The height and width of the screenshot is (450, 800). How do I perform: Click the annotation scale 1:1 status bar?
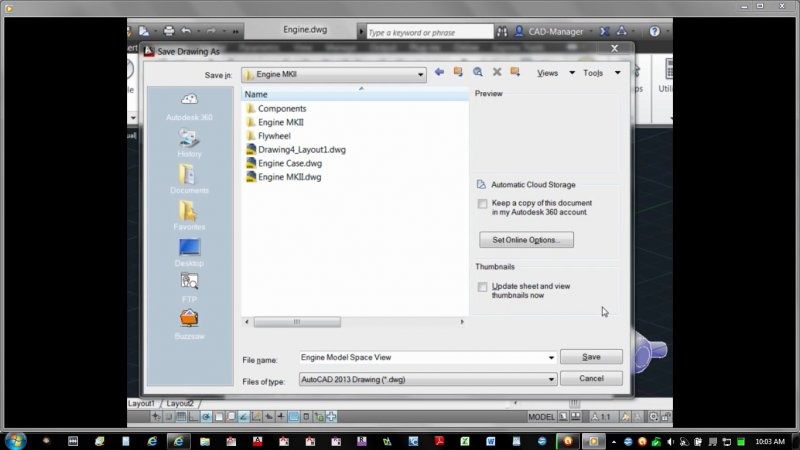coord(602,417)
